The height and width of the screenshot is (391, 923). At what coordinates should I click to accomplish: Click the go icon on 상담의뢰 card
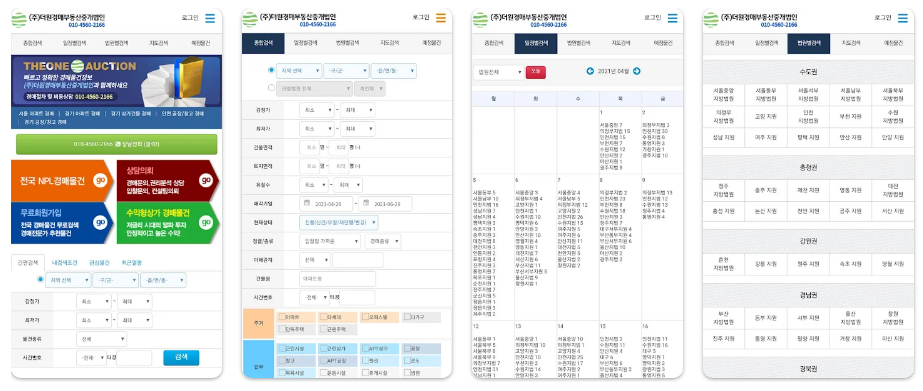(x=206, y=180)
